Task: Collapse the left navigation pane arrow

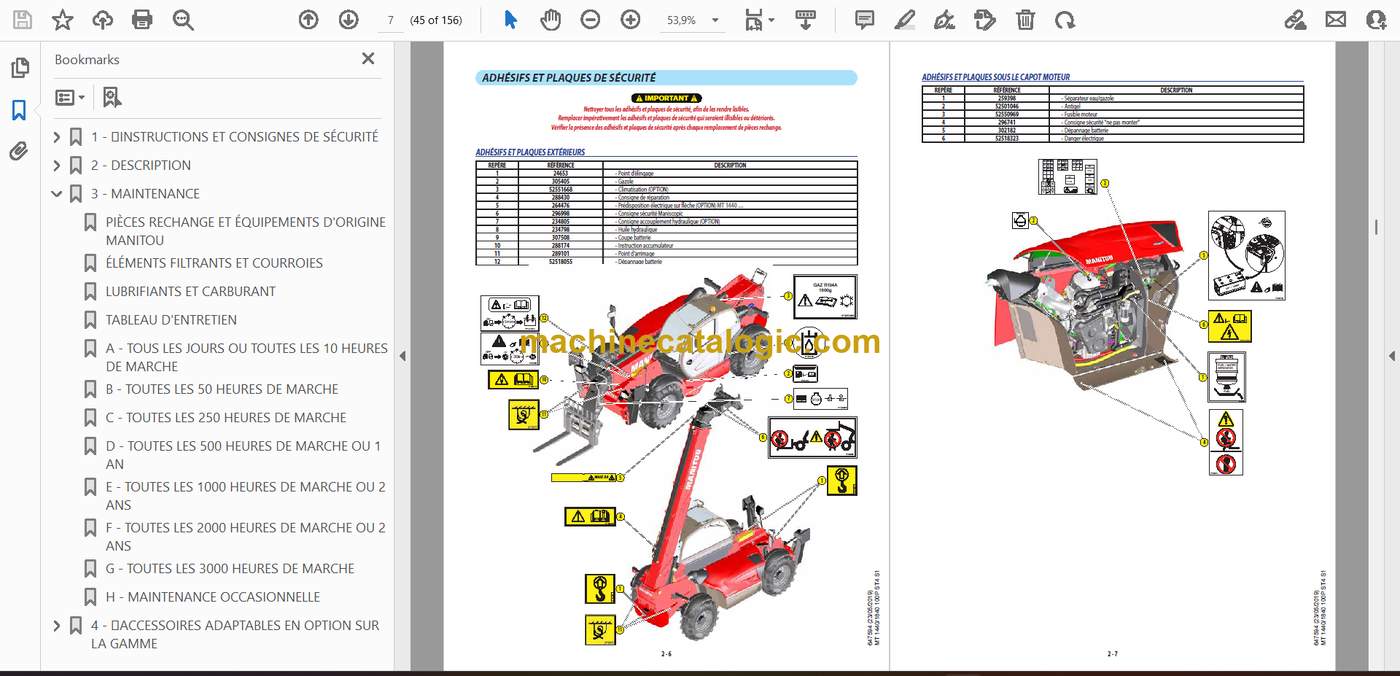Action: (x=402, y=356)
